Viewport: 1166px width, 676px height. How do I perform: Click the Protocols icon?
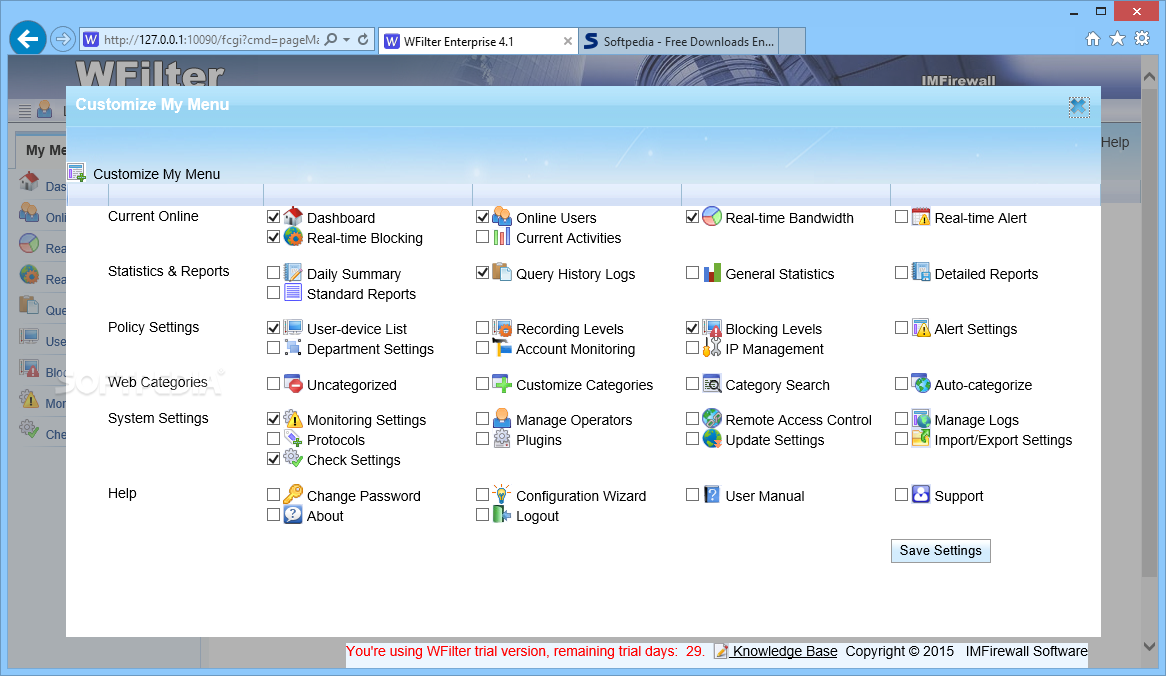click(293, 438)
